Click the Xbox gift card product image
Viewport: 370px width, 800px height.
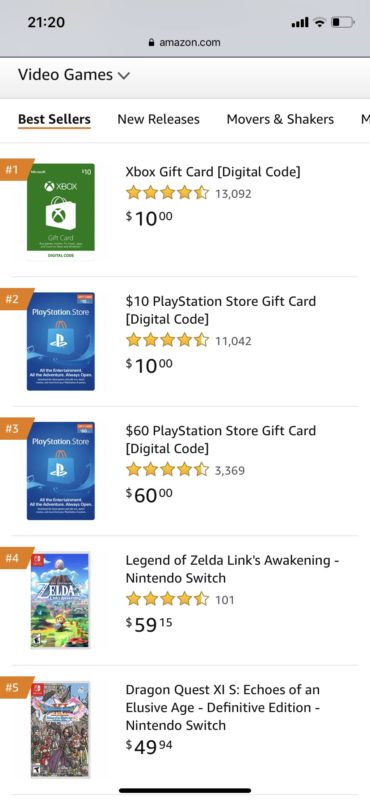(61, 212)
